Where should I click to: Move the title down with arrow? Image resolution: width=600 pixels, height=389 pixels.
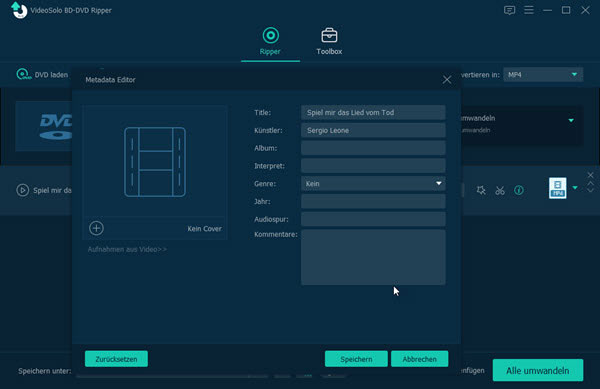click(x=590, y=190)
